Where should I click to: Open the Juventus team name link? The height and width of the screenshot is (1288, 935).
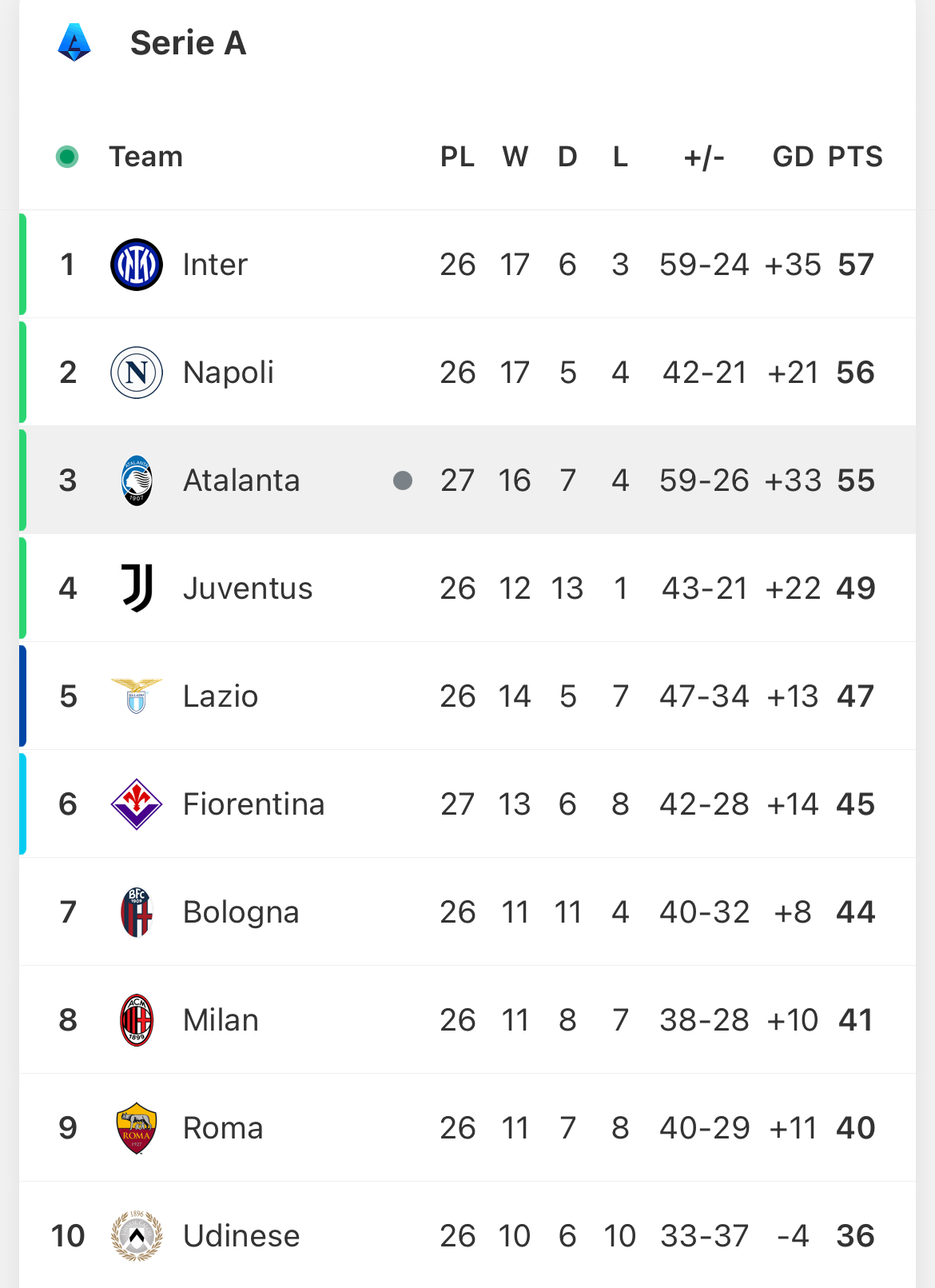(x=248, y=588)
